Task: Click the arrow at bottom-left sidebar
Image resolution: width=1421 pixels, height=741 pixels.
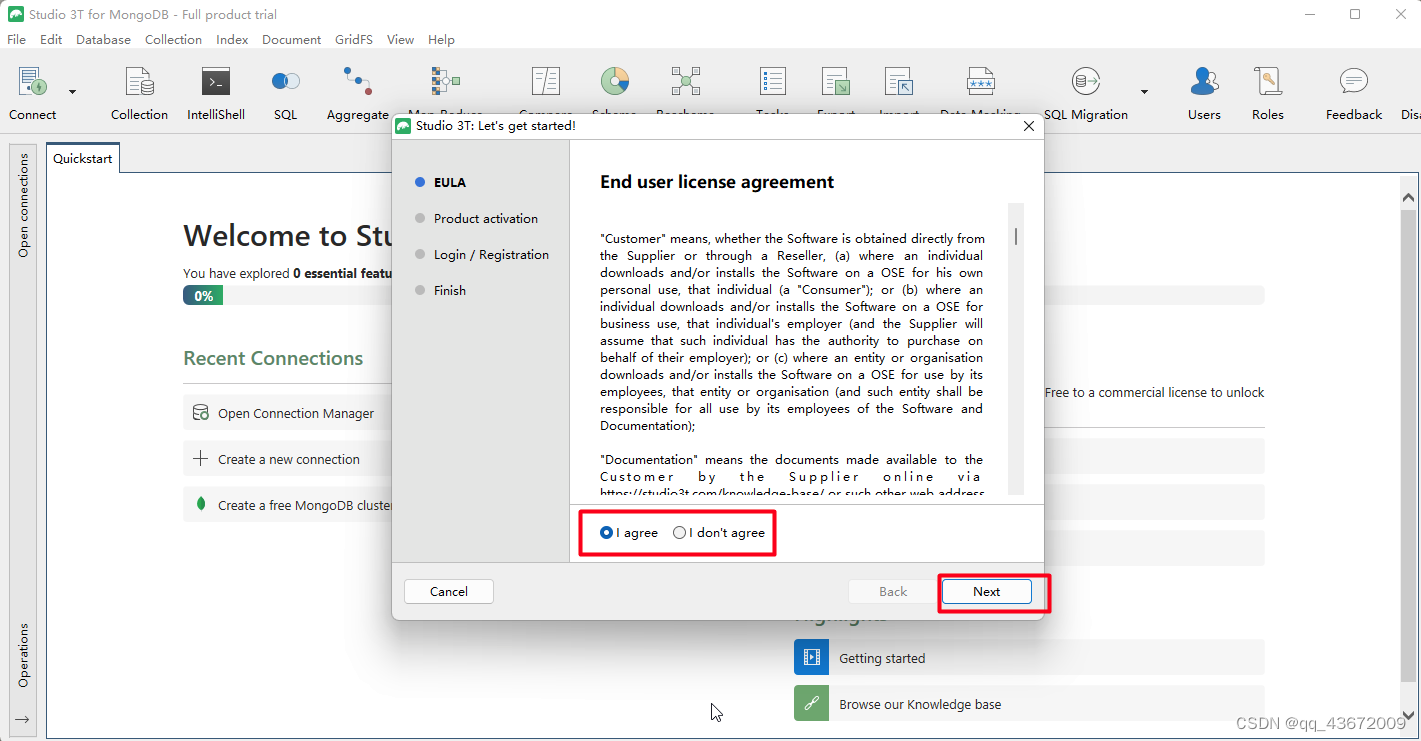Action: 22,719
